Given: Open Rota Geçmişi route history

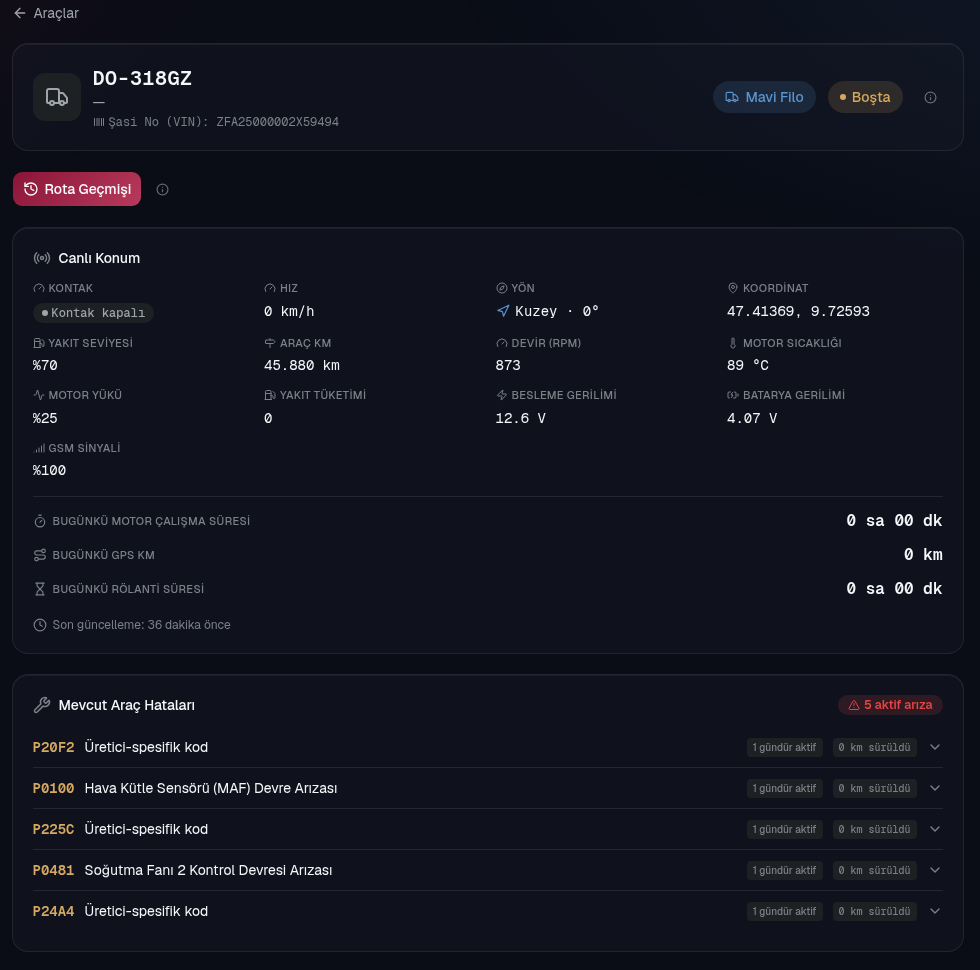Looking at the screenshot, I should click(77, 189).
